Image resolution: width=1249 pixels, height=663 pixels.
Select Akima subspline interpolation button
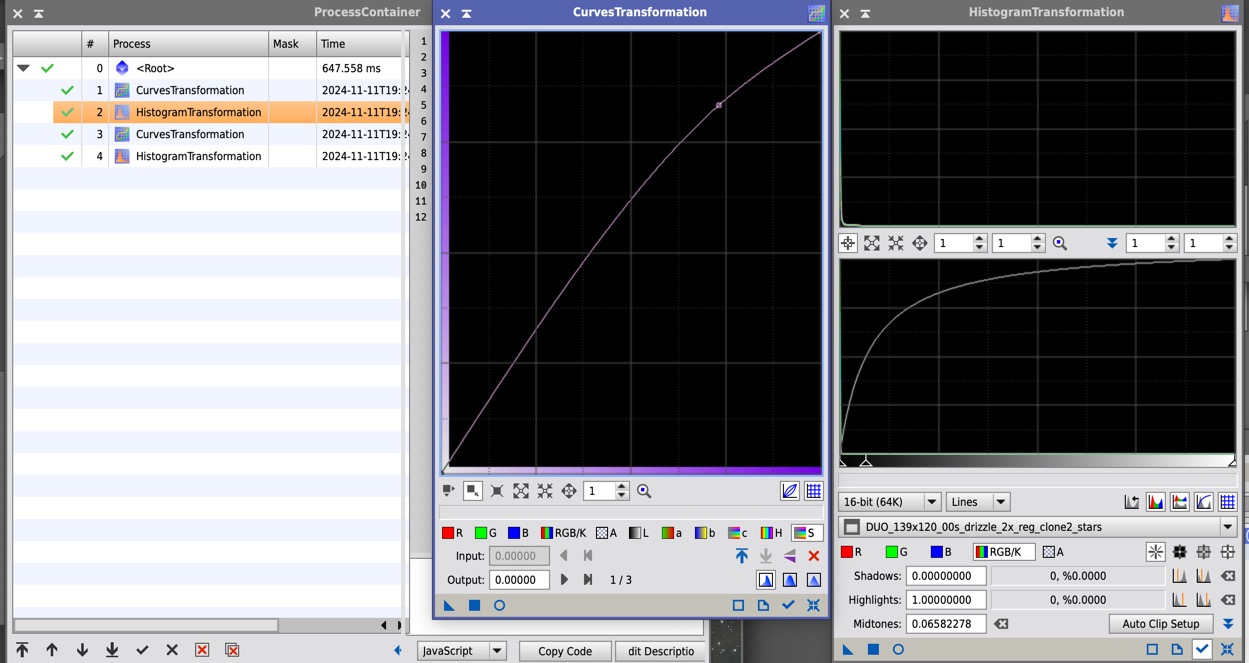[x=766, y=580]
